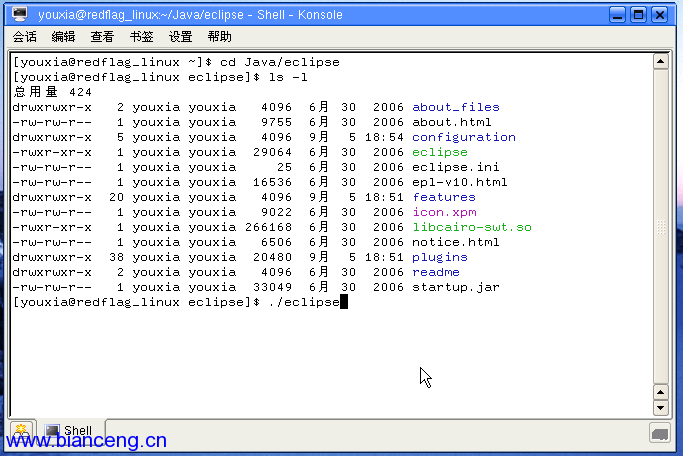The height and width of the screenshot is (456, 683).
Task: Open the 书签 (Bookmarks) menu
Action: tap(142, 37)
